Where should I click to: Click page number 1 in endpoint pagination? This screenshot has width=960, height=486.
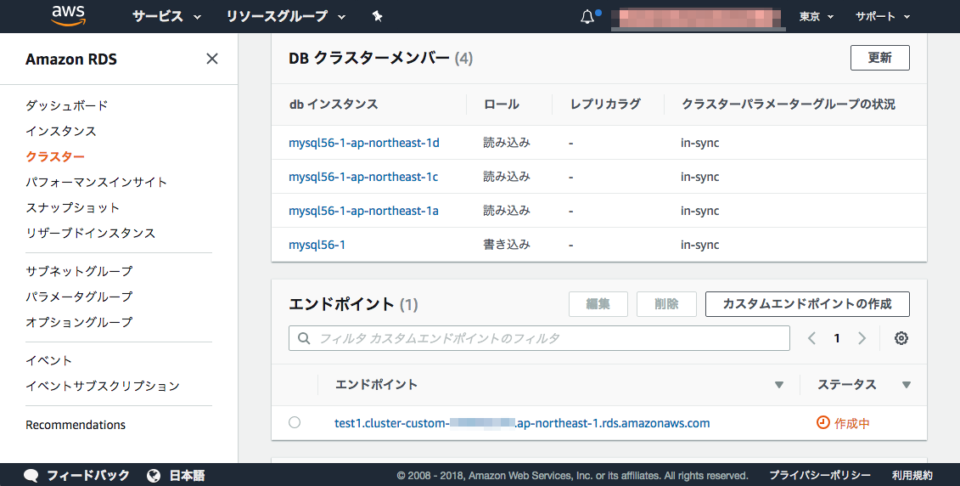point(837,338)
